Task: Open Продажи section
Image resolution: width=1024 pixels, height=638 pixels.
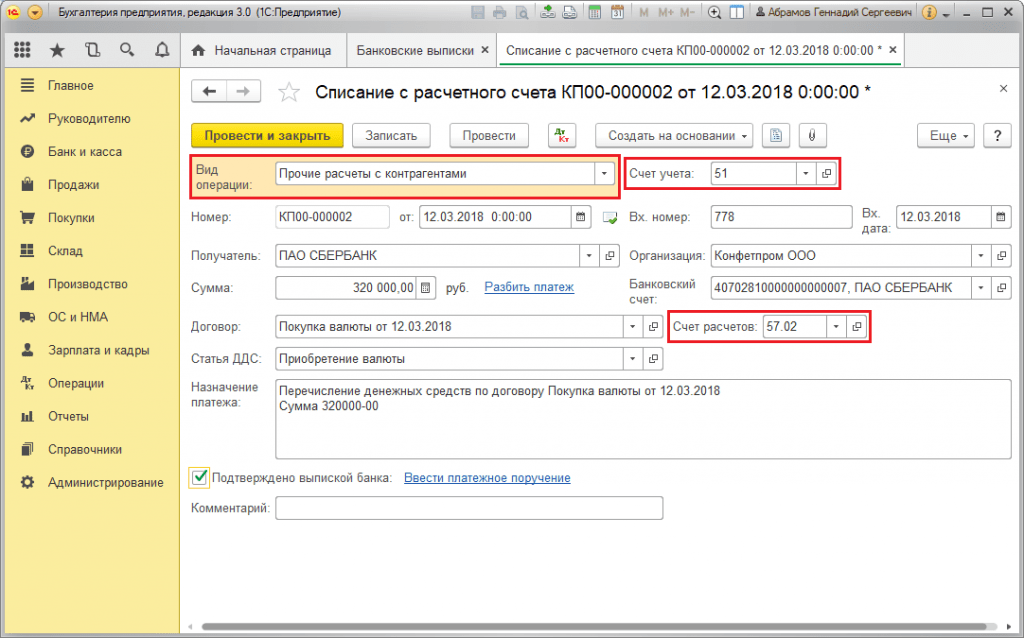Action: click(x=74, y=185)
